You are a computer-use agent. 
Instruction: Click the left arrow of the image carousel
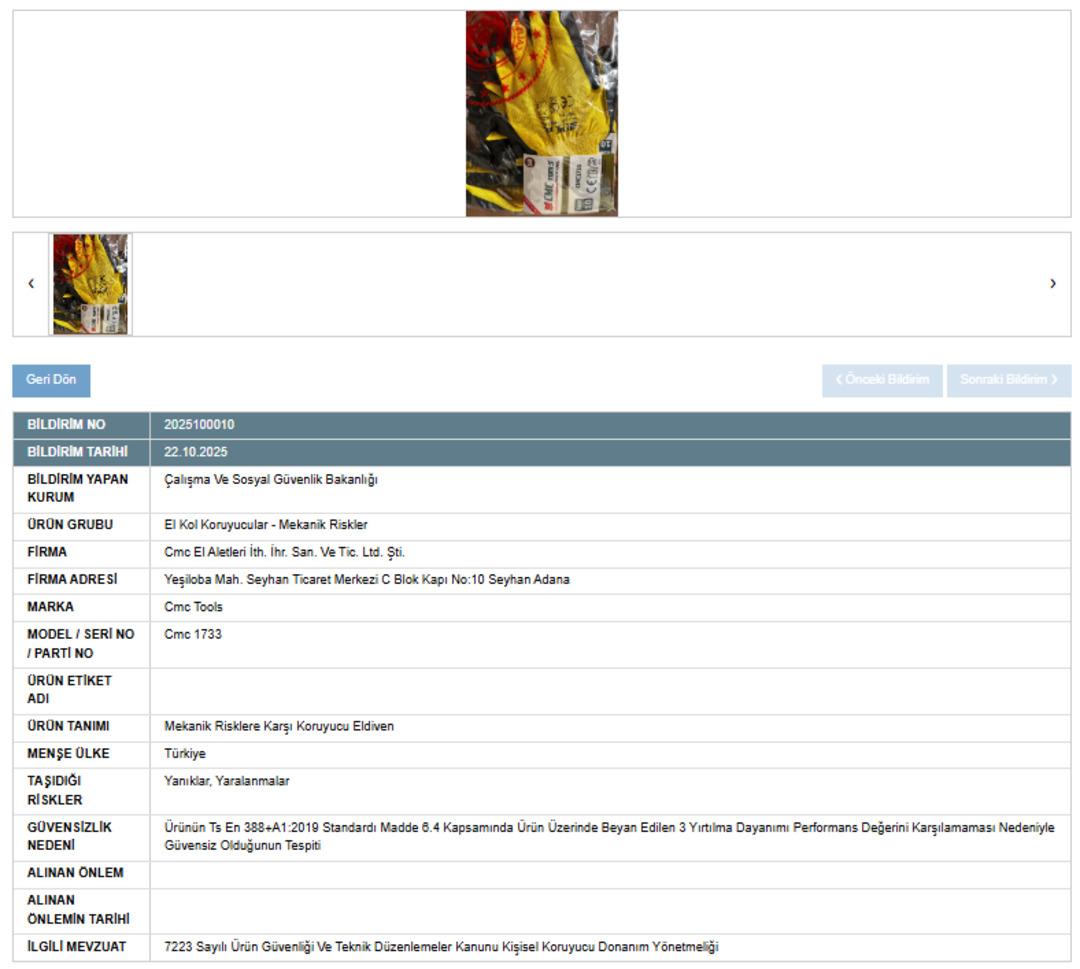click(x=31, y=284)
